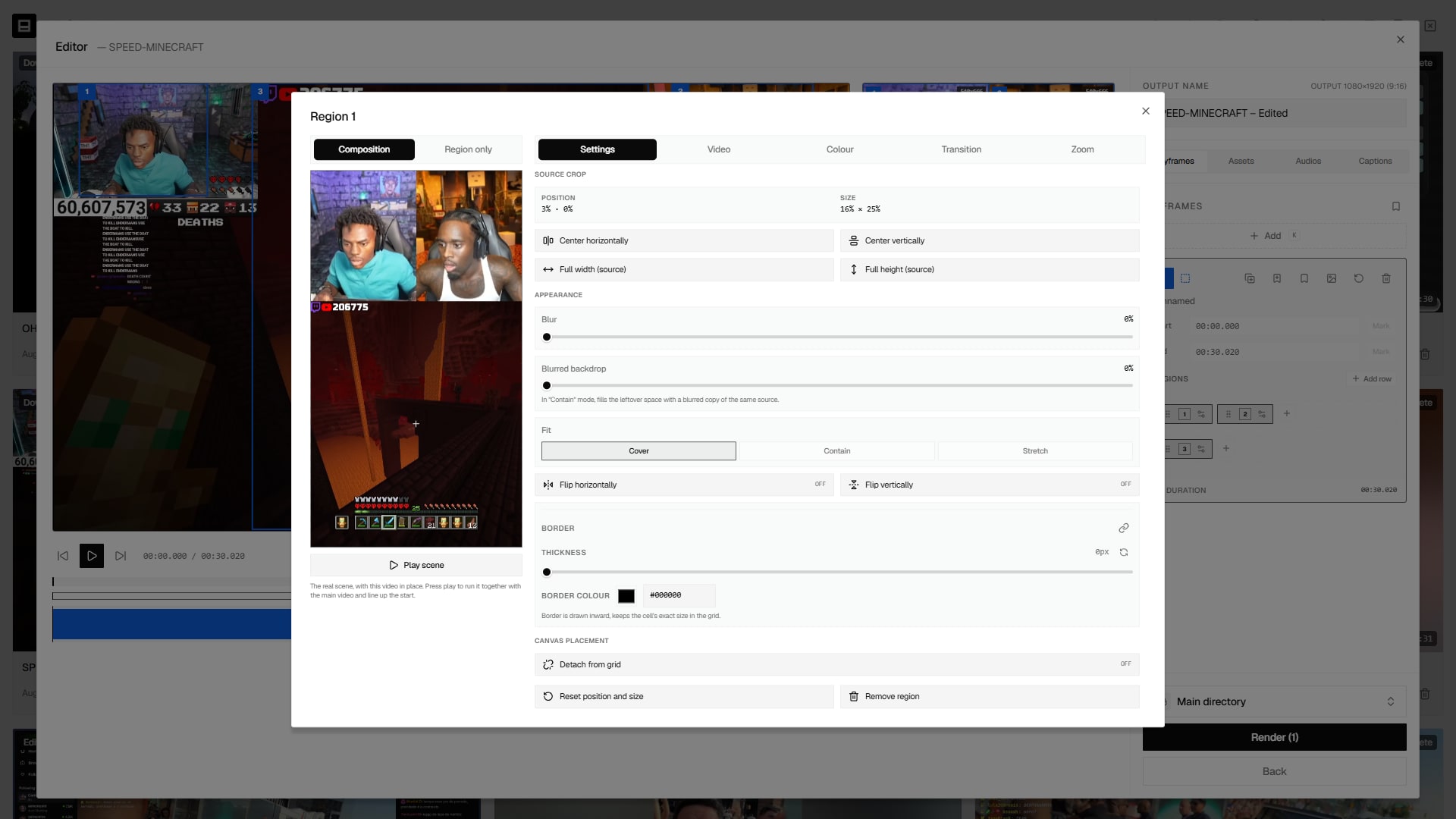The width and height of the screenshot is (1456, 819).
Task: Click the image icon in frame toolbar
Action: point(1332,278)
